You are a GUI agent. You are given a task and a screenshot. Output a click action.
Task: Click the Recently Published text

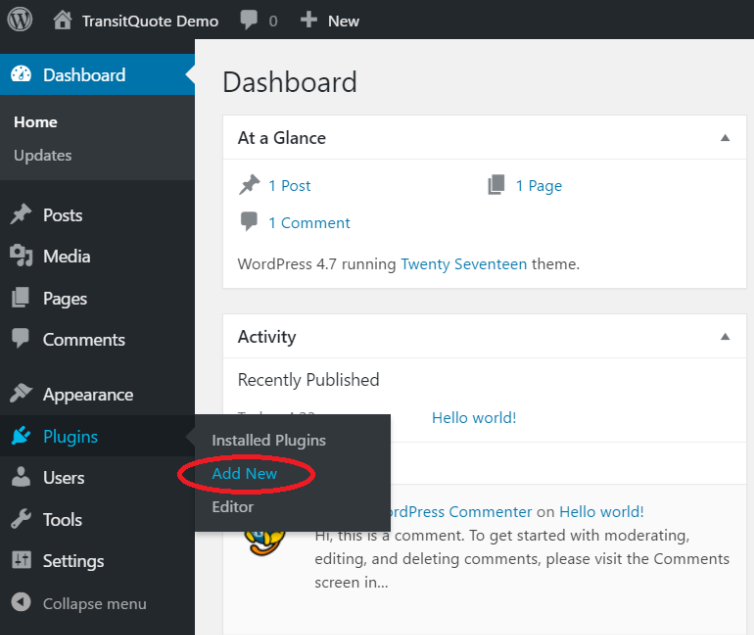[x=308, y=380]
